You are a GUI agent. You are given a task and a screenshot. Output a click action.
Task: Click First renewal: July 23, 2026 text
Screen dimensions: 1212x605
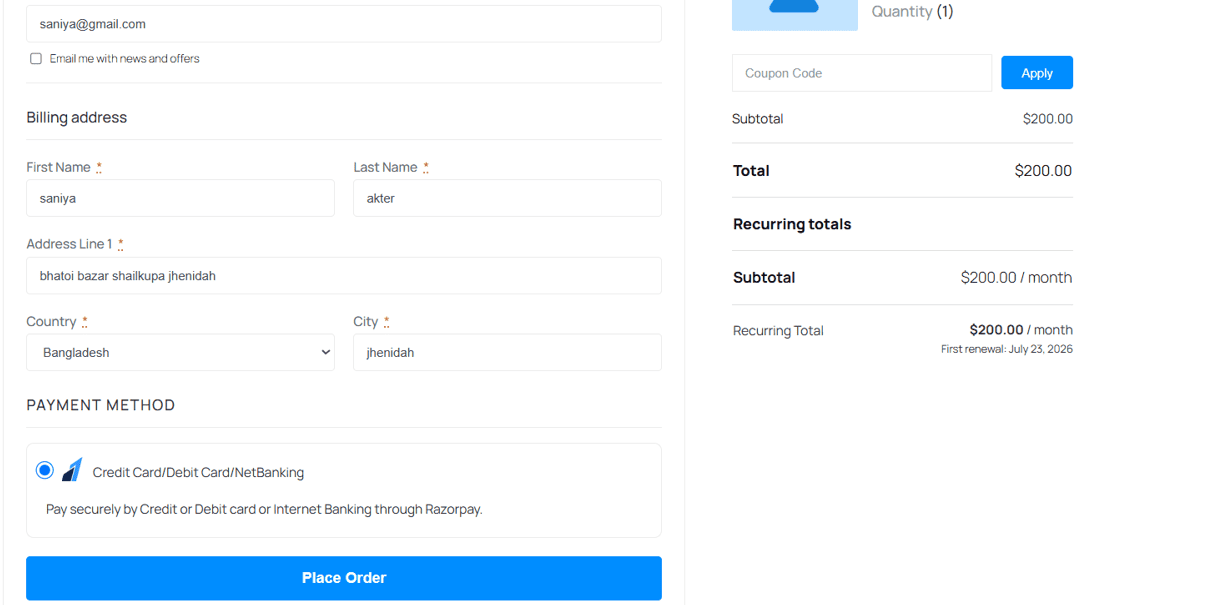click(x=1007, y=349)
